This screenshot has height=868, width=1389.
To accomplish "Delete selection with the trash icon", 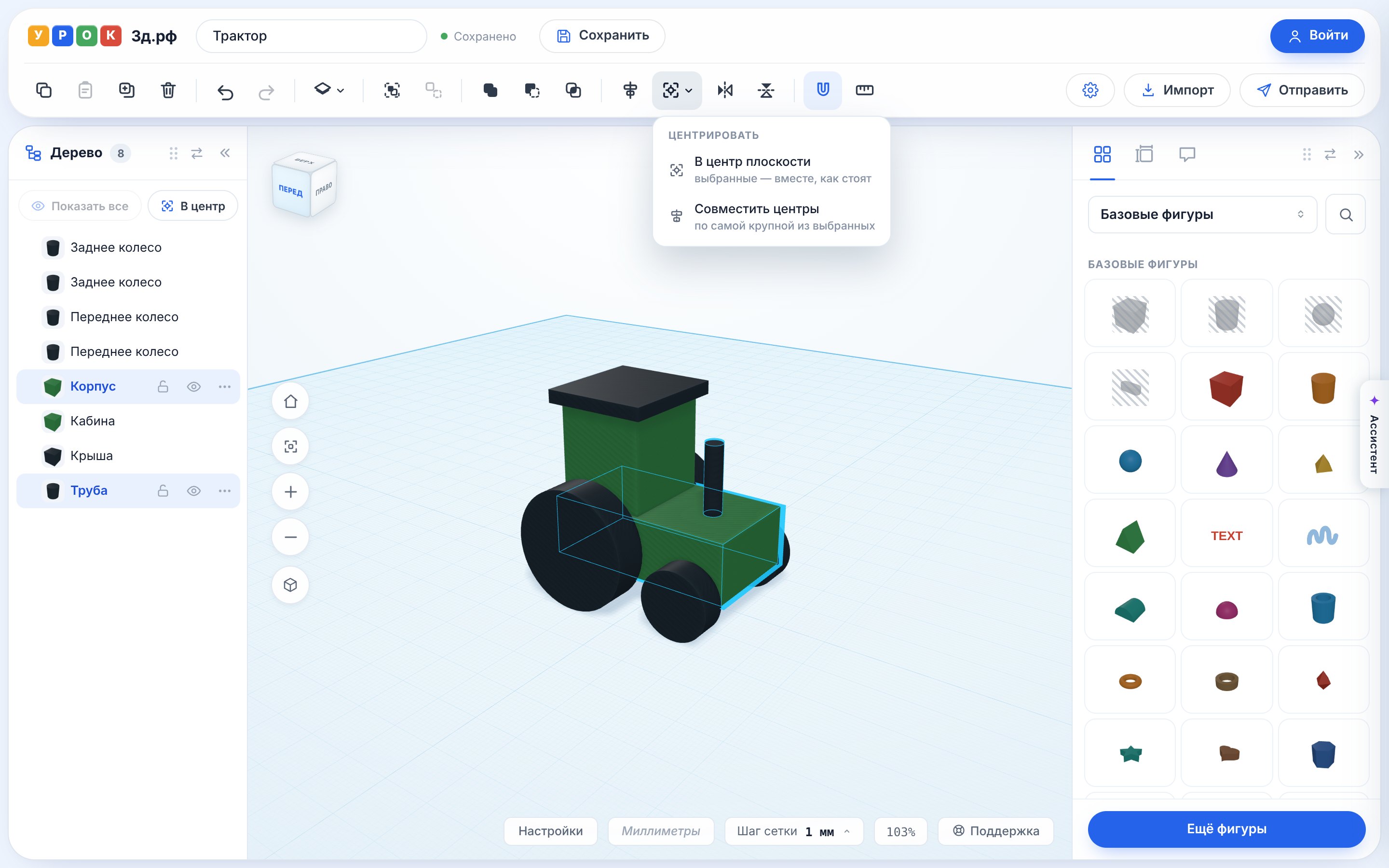I will tap(168, 90).
